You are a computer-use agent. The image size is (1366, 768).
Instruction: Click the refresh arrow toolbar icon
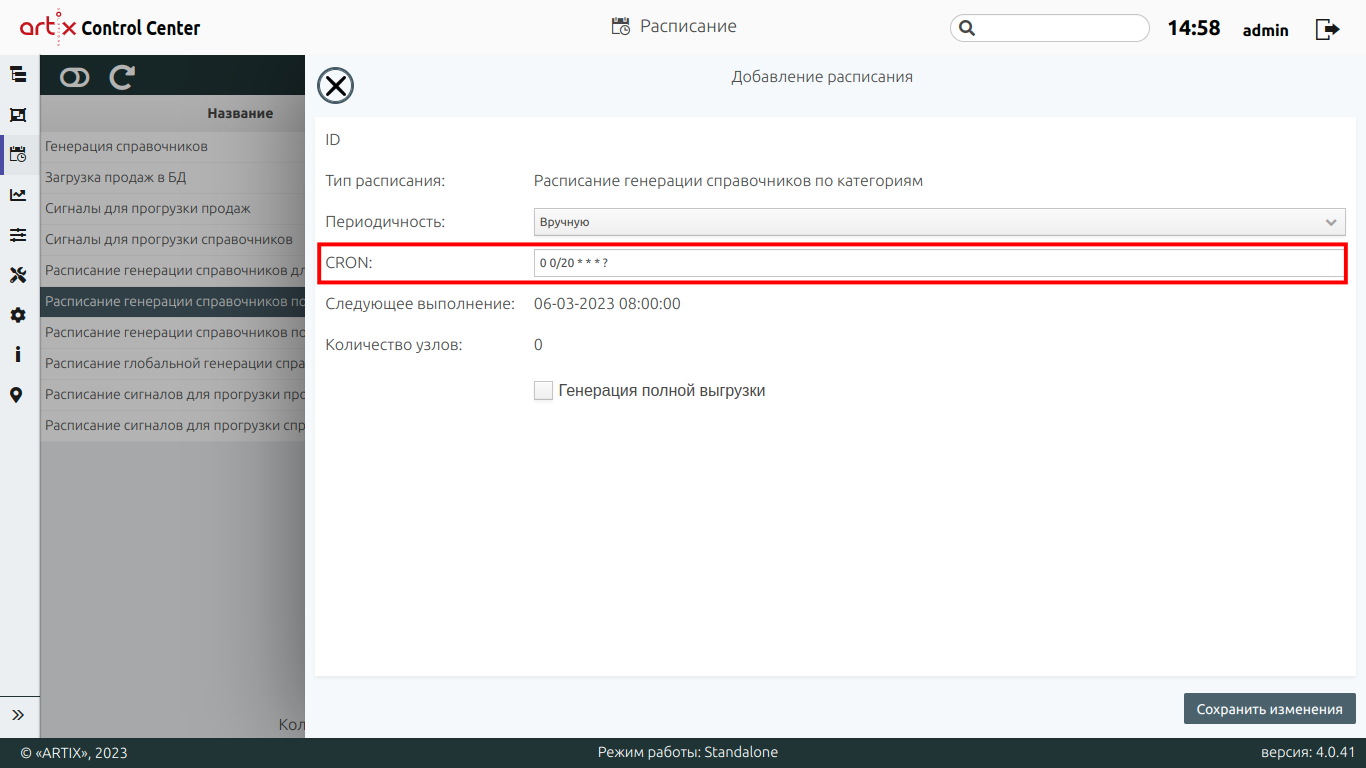pos(122,77)
